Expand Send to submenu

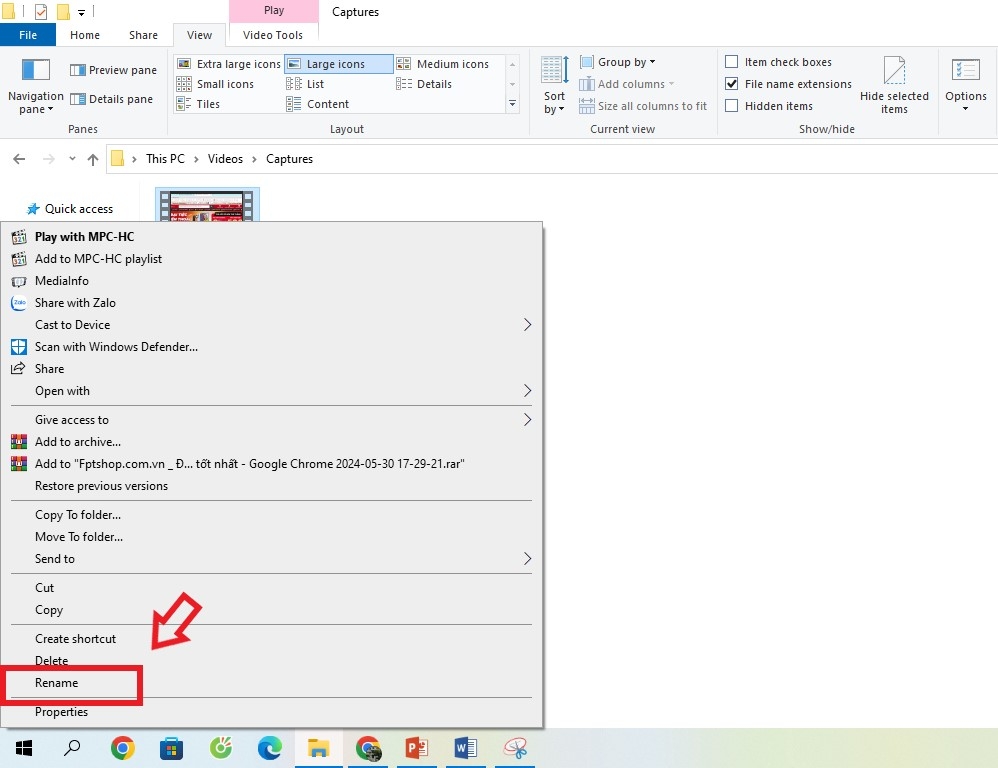[x=271, y=559]
